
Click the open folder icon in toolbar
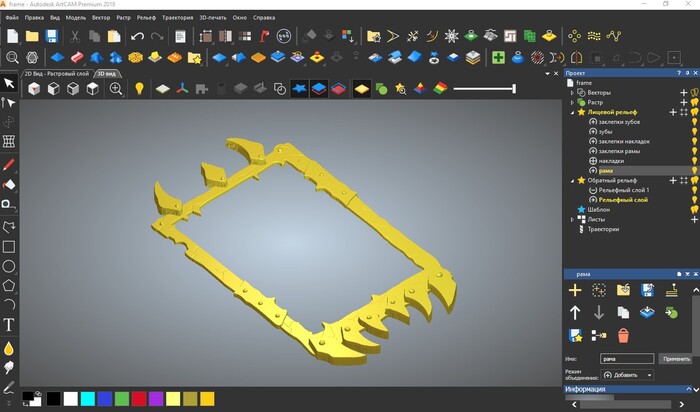tap(32, 36)
